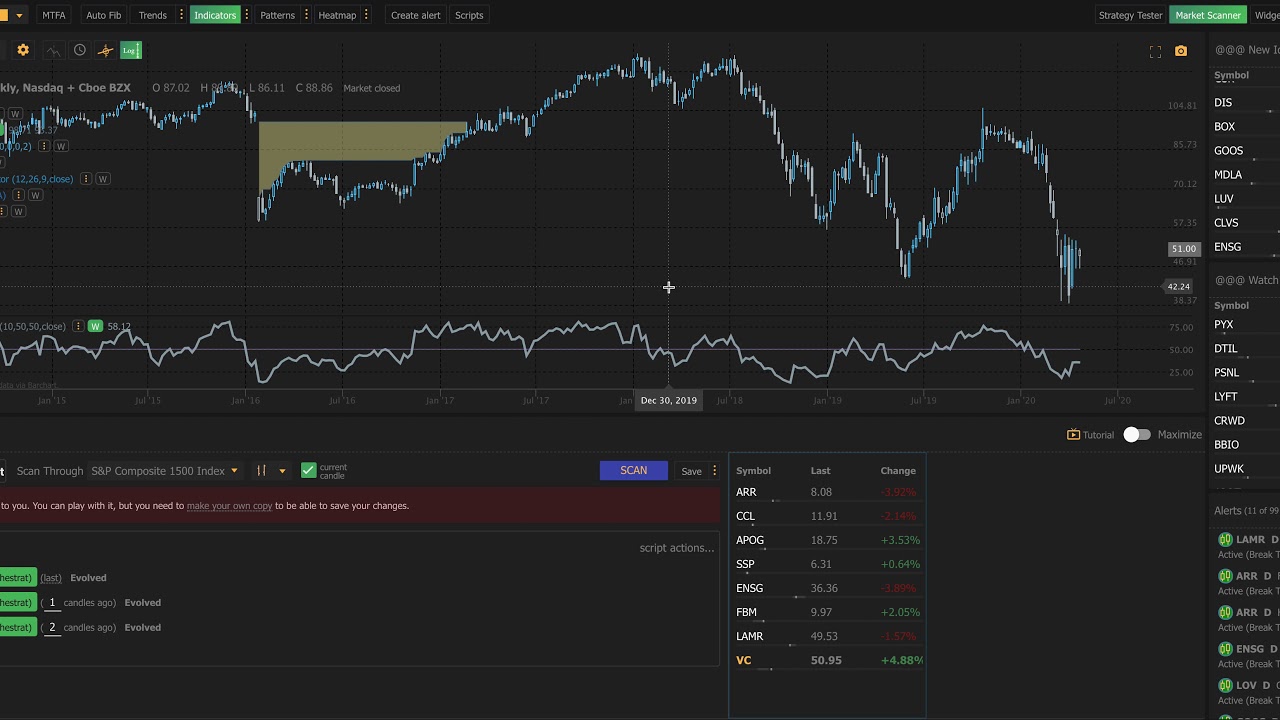
Task: Select APOG in scan results
Action: pyautogui.click(x=828, y=540)
